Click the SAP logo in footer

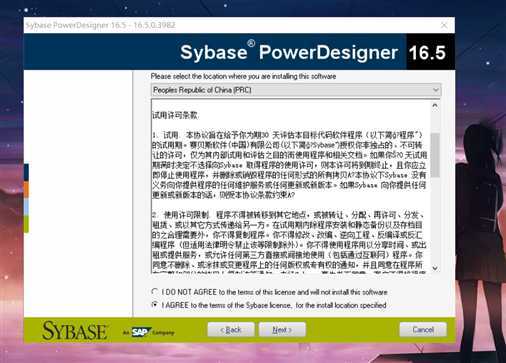140,332
